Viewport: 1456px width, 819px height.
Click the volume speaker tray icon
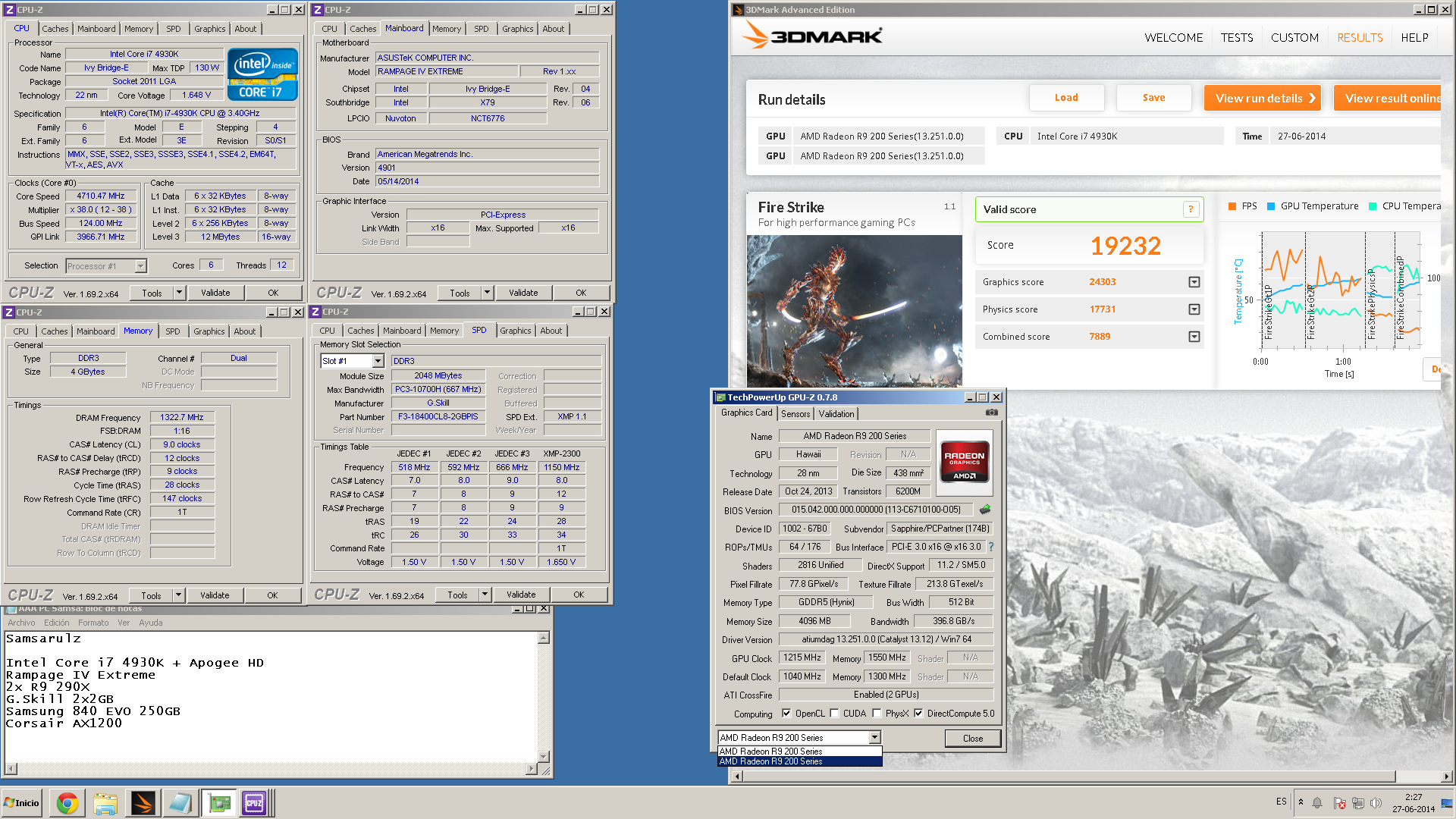[x=1376, y=803]
